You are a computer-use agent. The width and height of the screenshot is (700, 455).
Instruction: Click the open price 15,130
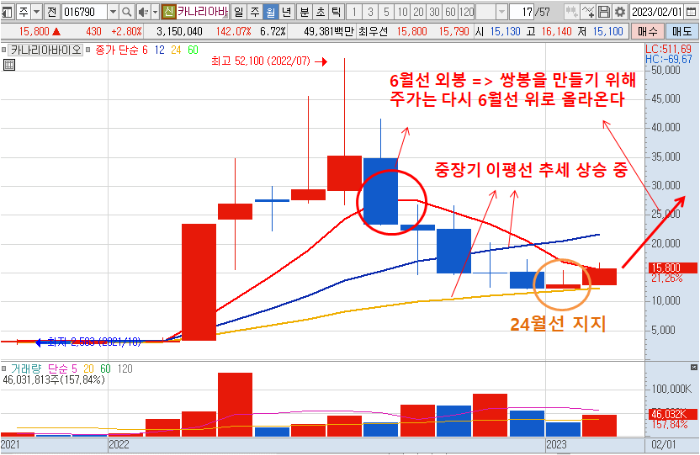click(505, 31)
